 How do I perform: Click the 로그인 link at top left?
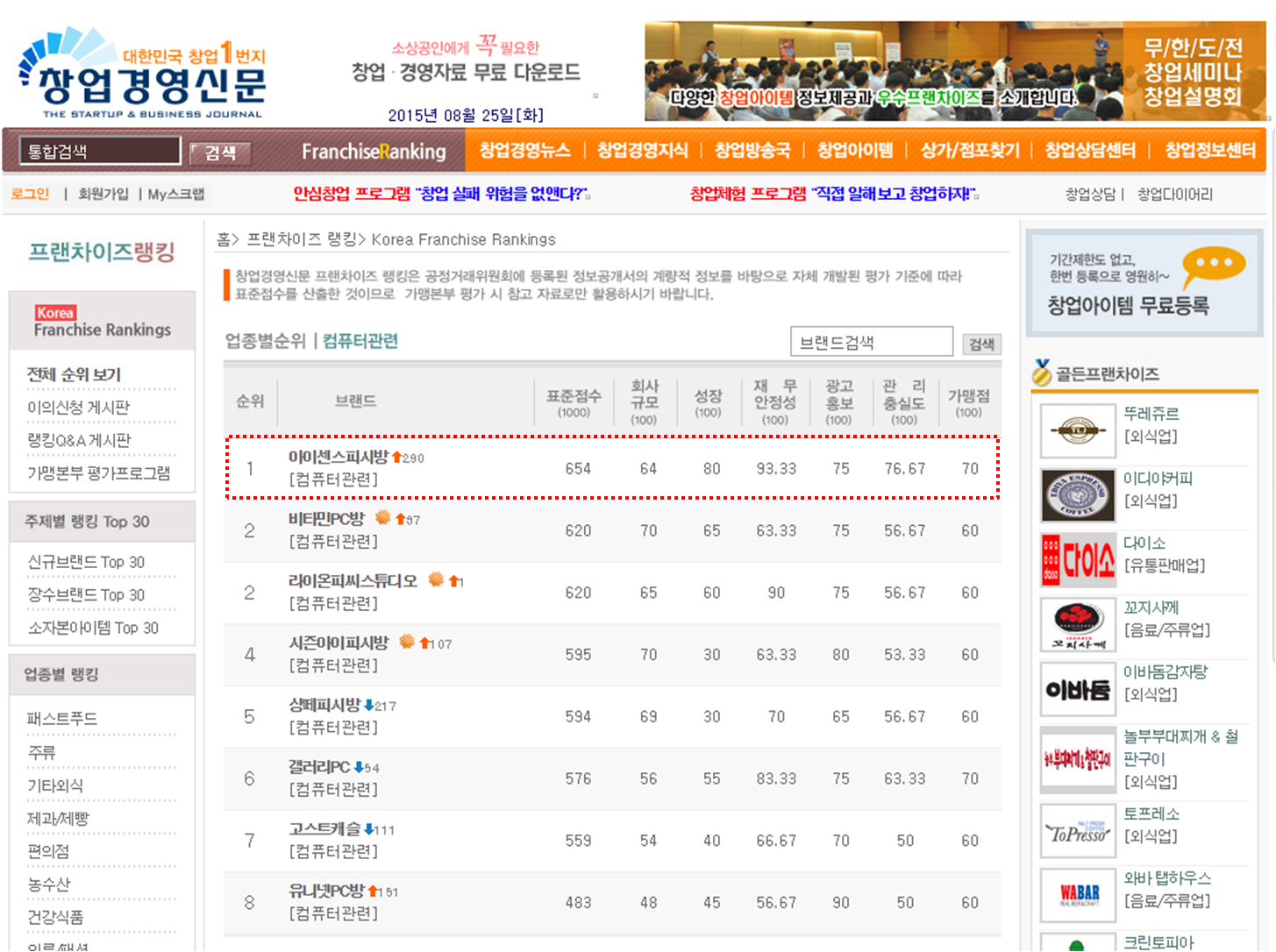(x=31, y=194)
